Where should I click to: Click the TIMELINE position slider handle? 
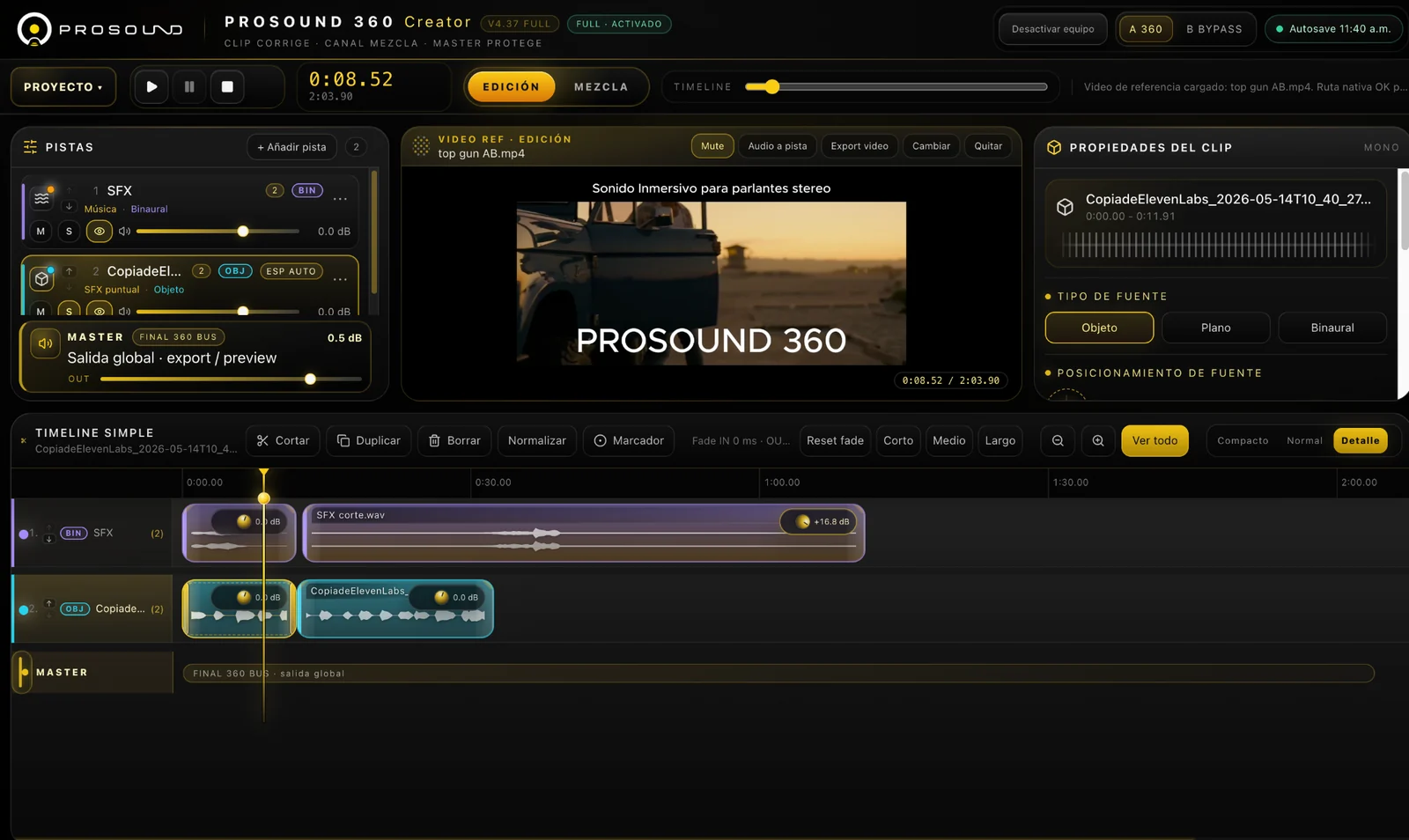click(x=772, y=86)
